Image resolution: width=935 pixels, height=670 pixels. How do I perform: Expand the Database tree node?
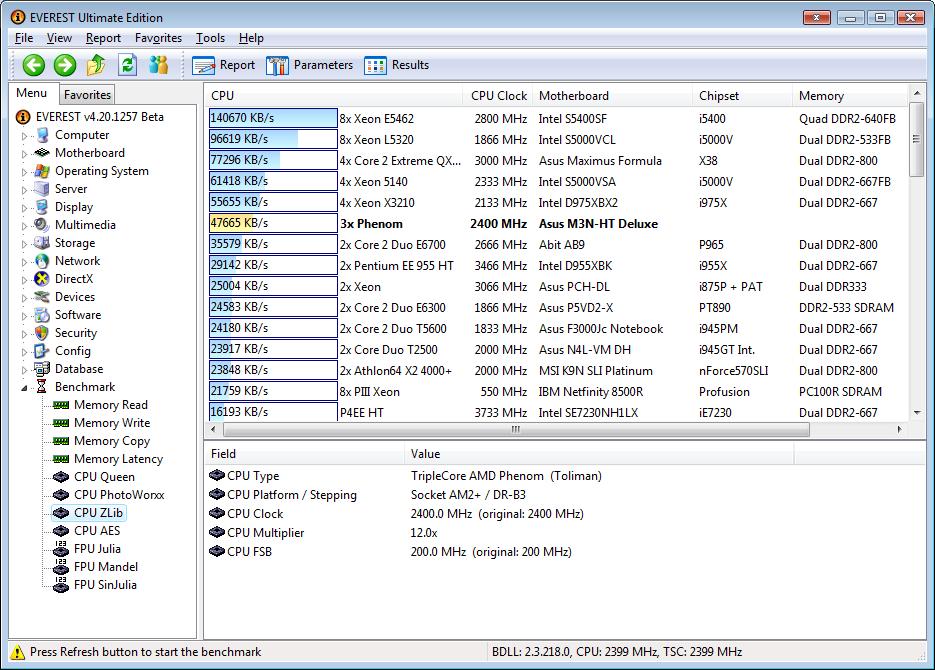pos(24,370)
